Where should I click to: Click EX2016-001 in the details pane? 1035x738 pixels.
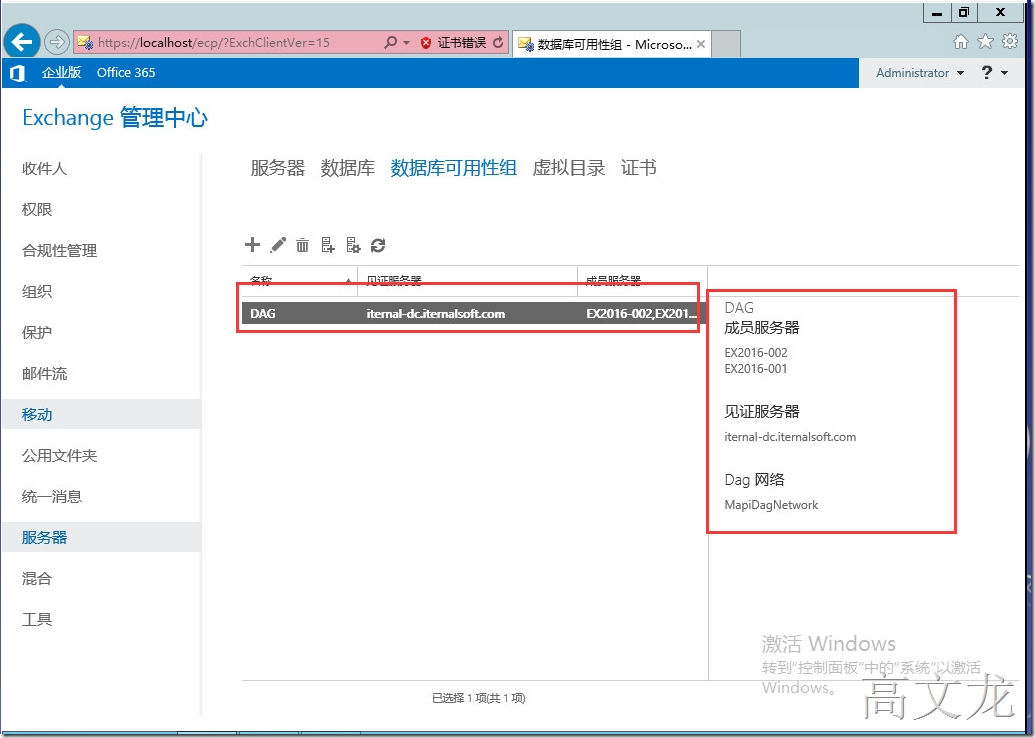[x=756, y=369]
